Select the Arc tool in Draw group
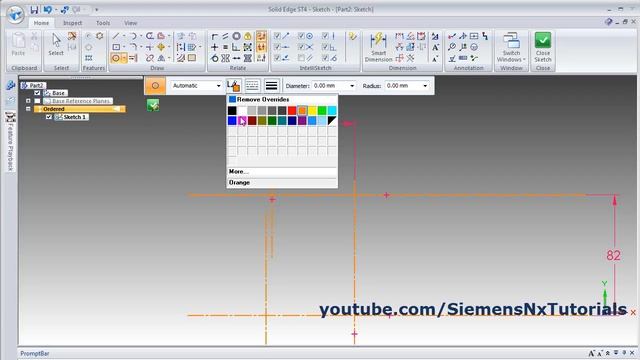The width and height of the screenshot is (640, 360). (133, 36)
